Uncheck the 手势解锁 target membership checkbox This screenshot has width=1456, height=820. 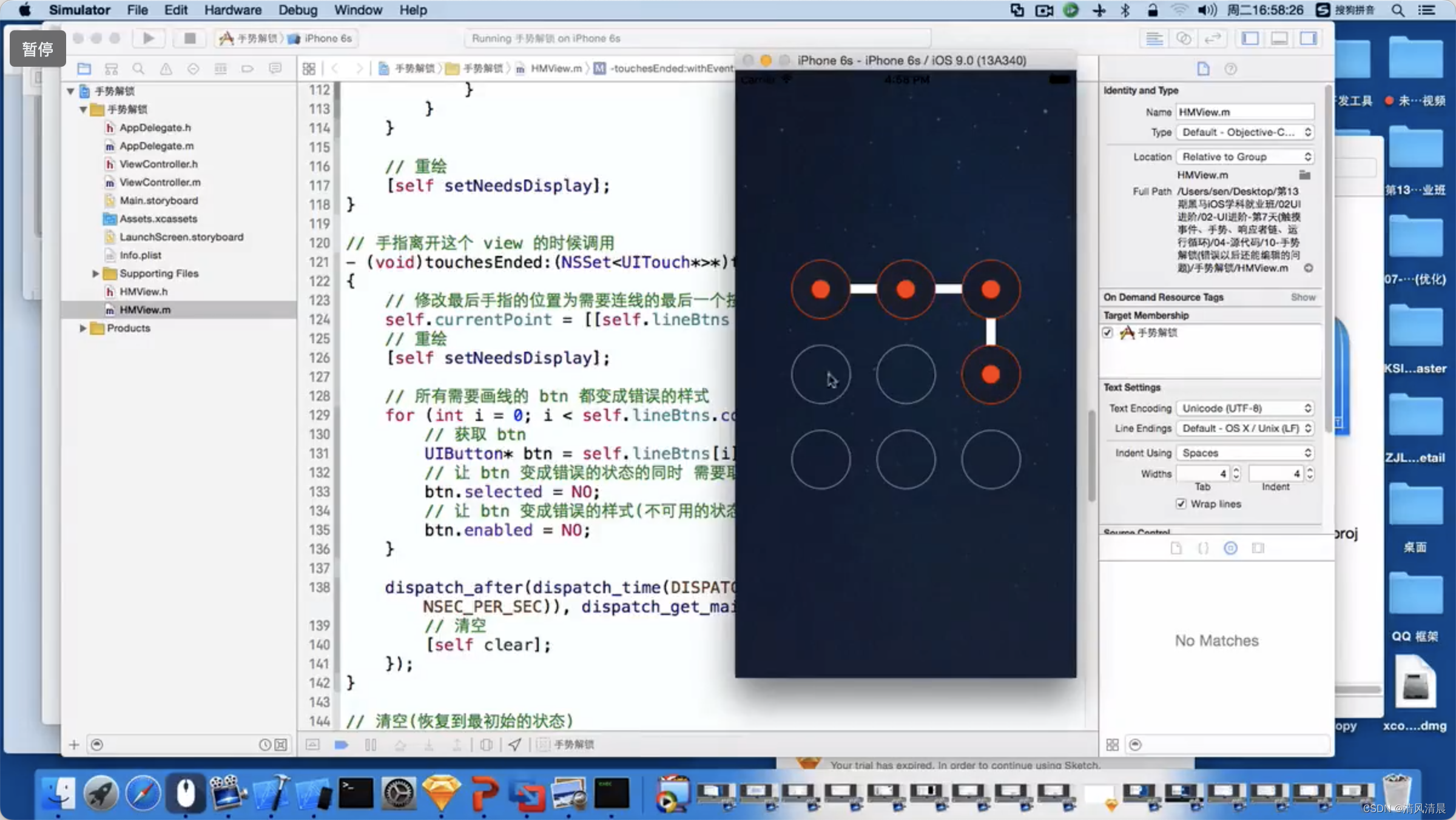coord(1108,332)
